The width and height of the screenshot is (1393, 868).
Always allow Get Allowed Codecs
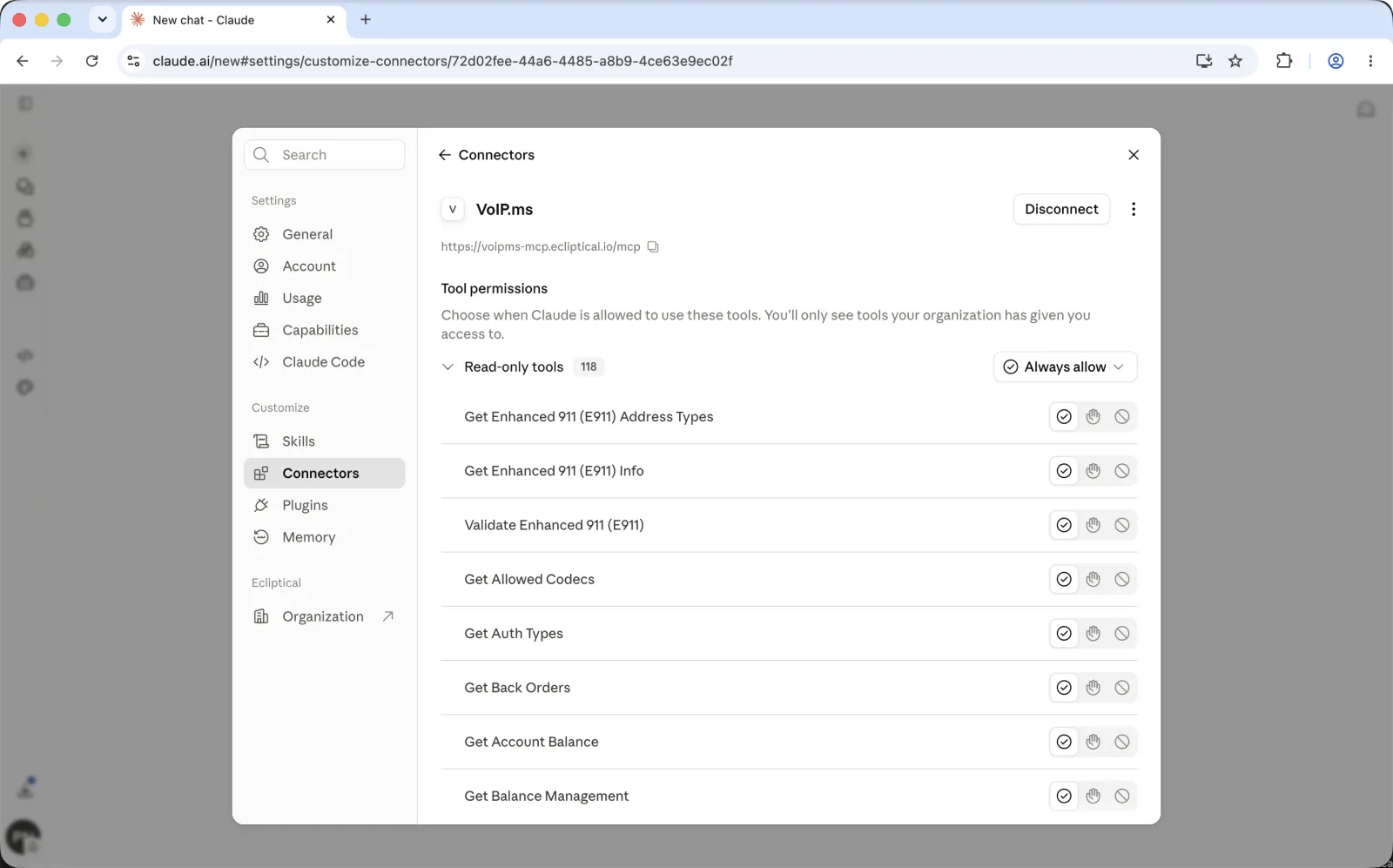coord(1064,579)
